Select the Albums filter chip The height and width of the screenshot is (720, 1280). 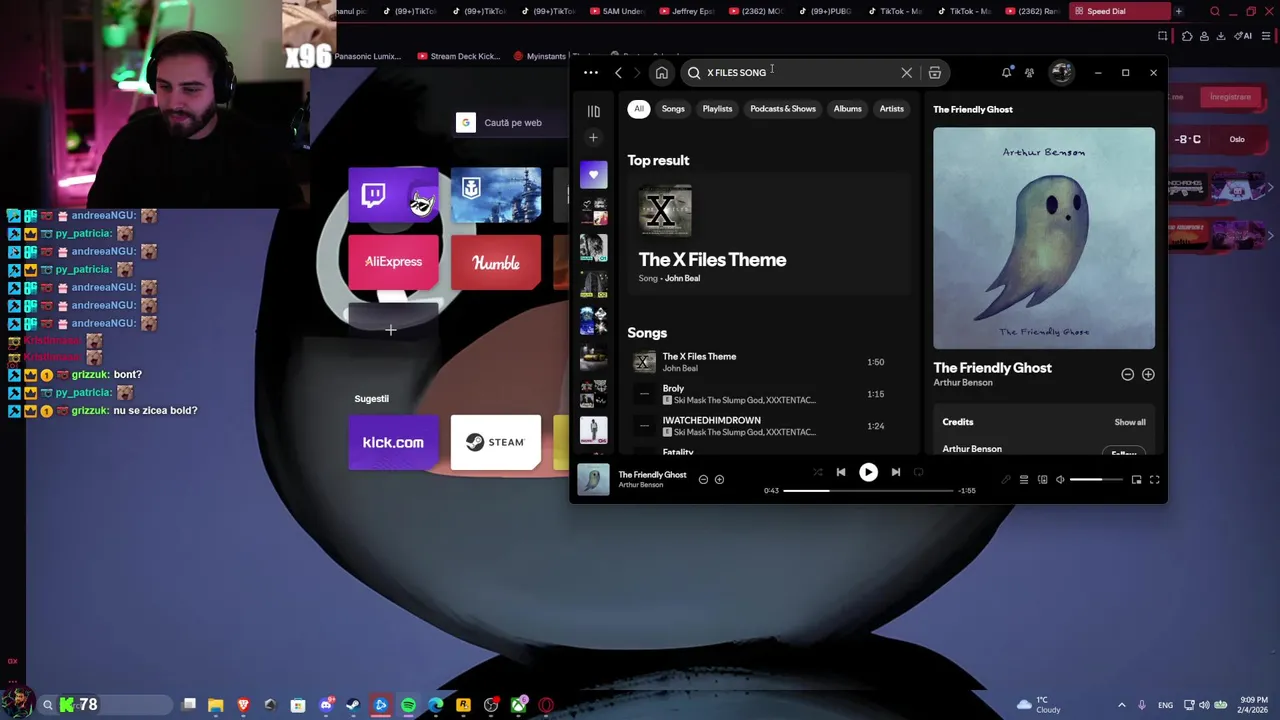[847, 108]
